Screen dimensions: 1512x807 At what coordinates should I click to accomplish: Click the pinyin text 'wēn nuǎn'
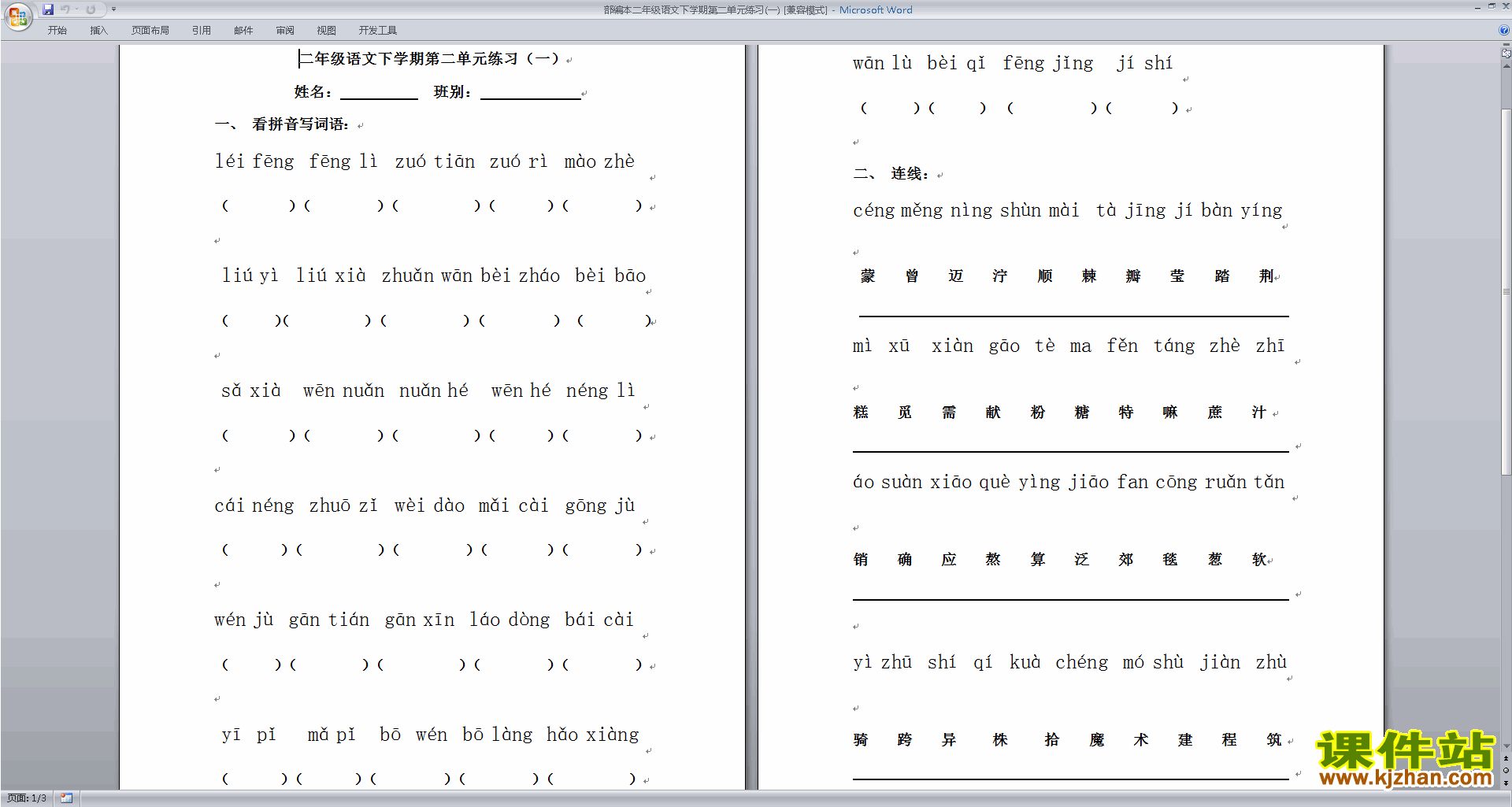click(x=343, y=391)
